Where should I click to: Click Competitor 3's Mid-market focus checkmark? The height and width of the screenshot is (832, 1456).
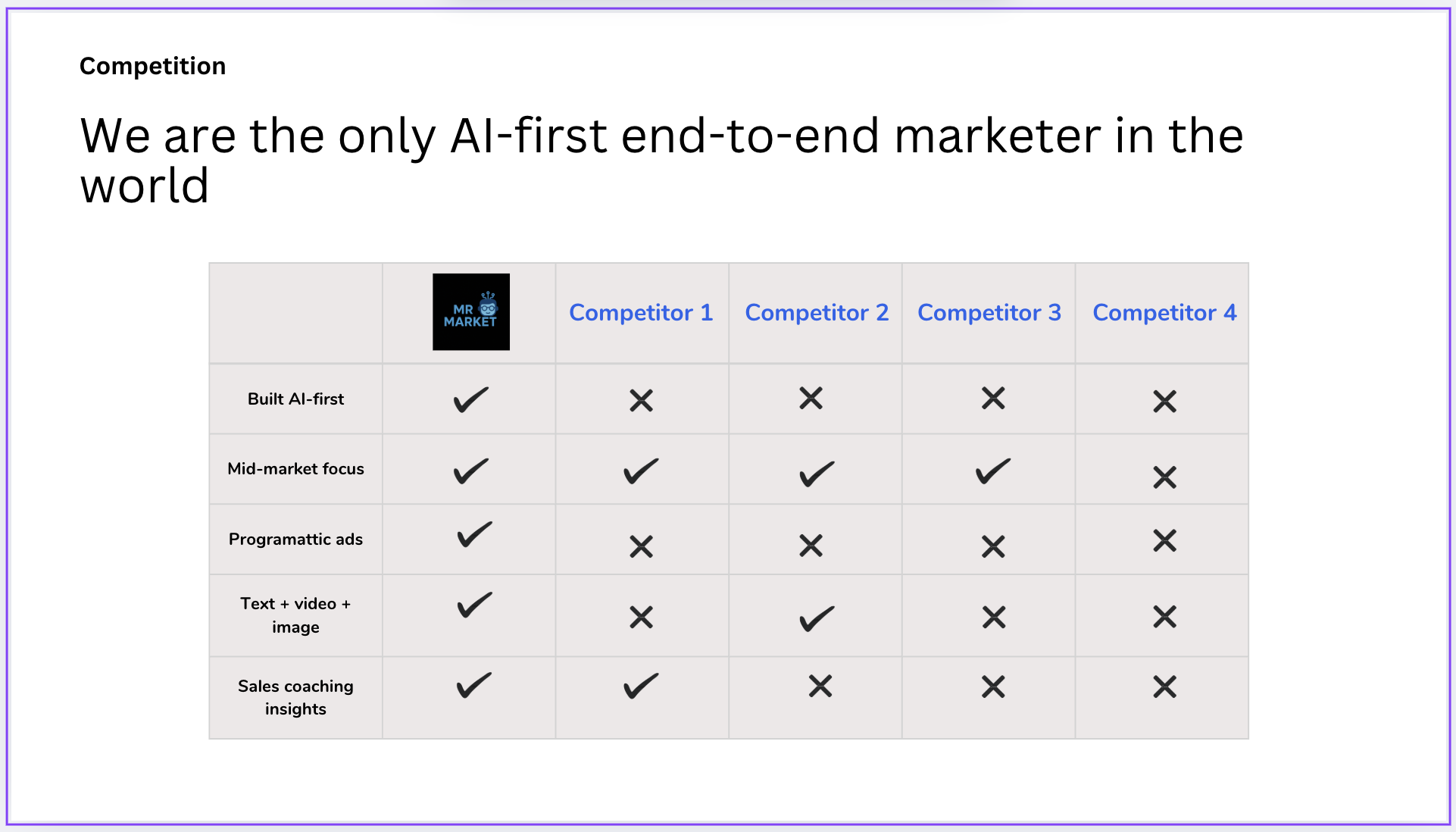point(992,471)
